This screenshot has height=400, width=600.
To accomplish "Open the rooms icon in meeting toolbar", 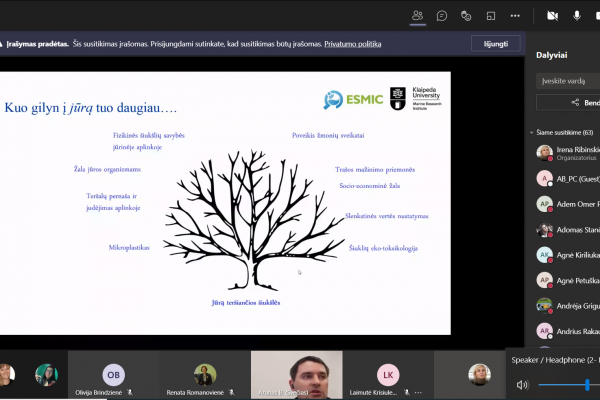I will [x=491, y=16].
